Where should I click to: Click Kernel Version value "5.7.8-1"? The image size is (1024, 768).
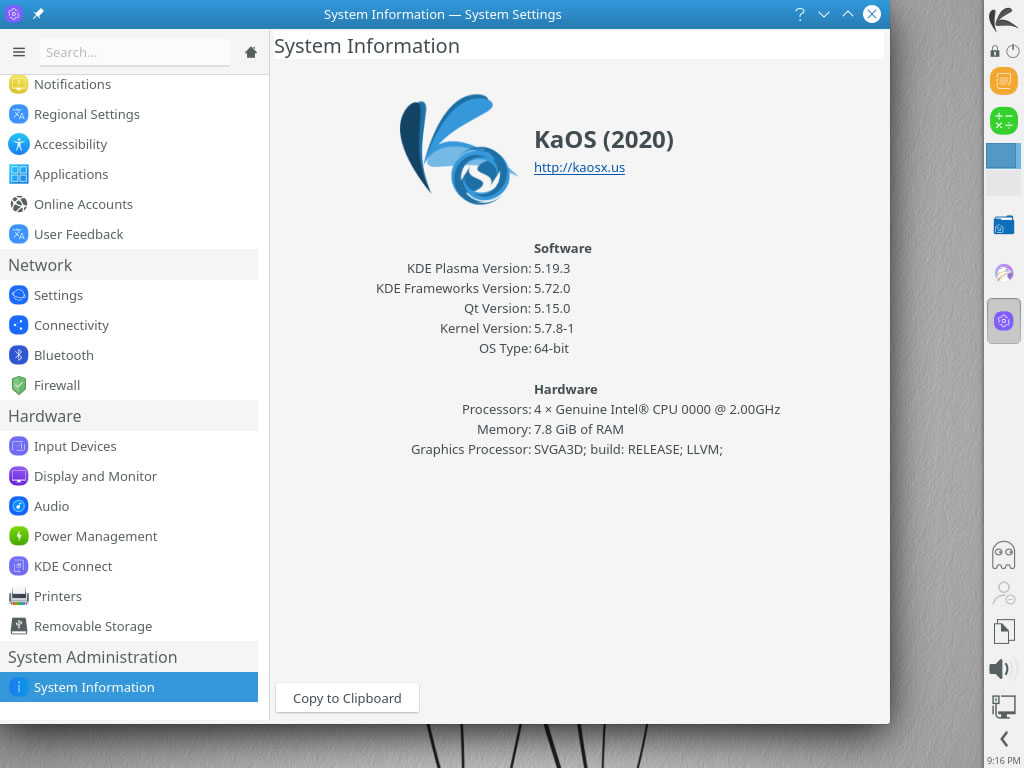[x=554, y=328]
